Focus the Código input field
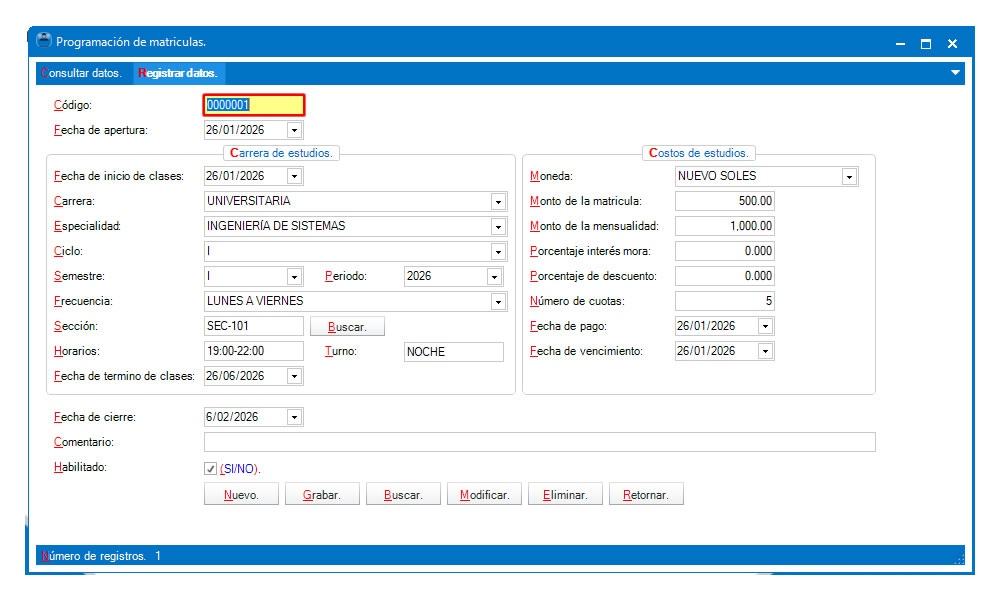This screenshot has height=600, width=1000. coord(254,105)
